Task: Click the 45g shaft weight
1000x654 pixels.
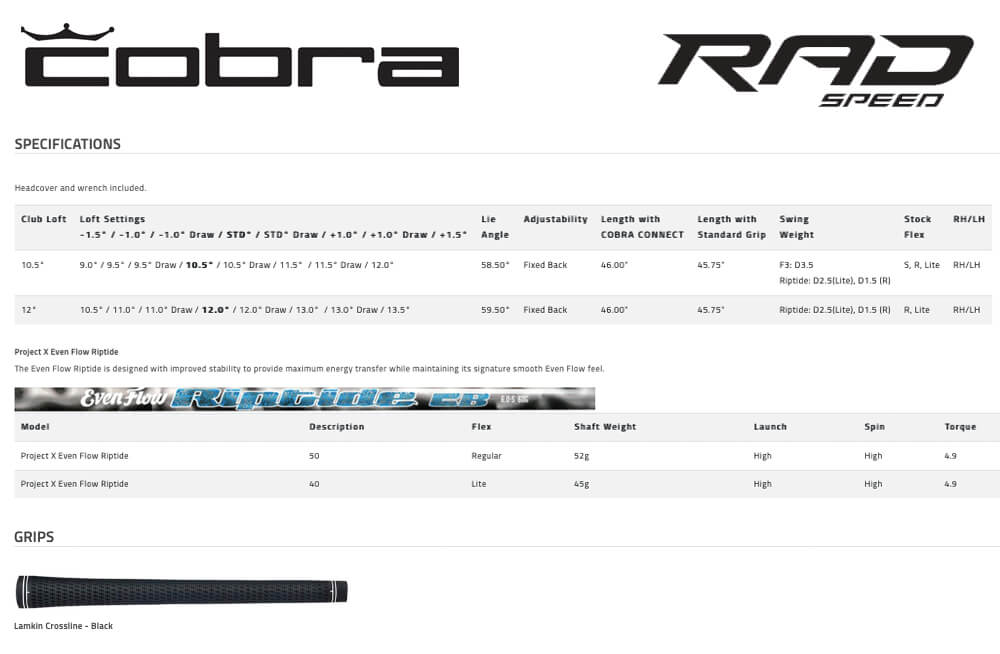Action: 582,484
